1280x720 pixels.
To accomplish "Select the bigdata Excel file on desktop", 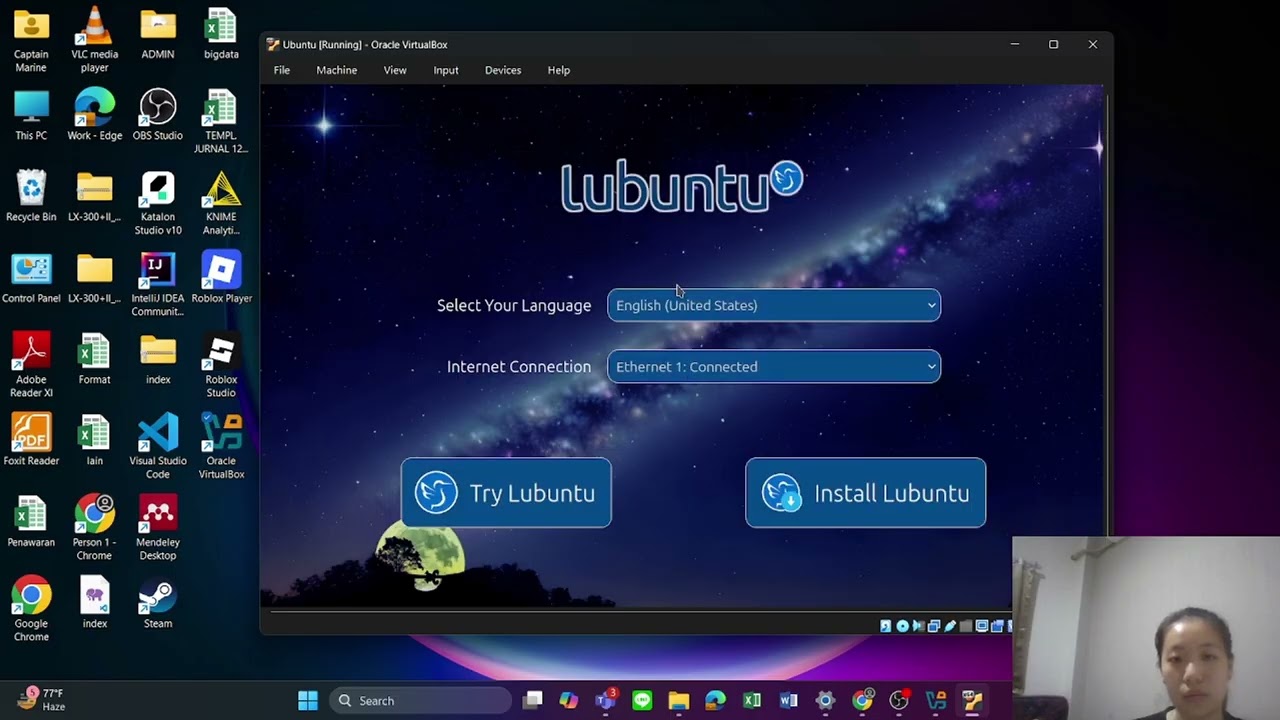I will tap(221, 34).
